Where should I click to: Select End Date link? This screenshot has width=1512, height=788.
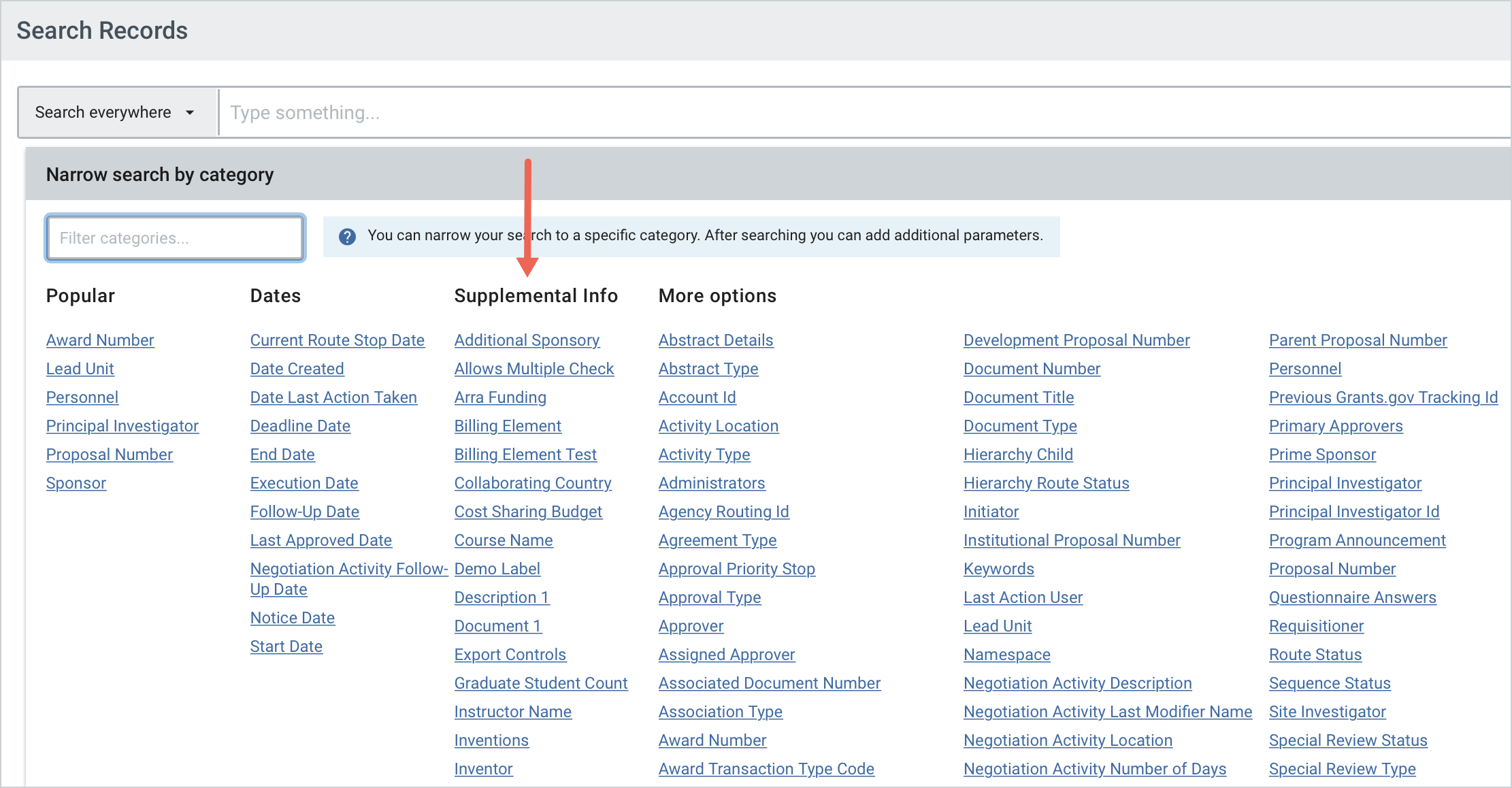point(282,455)
